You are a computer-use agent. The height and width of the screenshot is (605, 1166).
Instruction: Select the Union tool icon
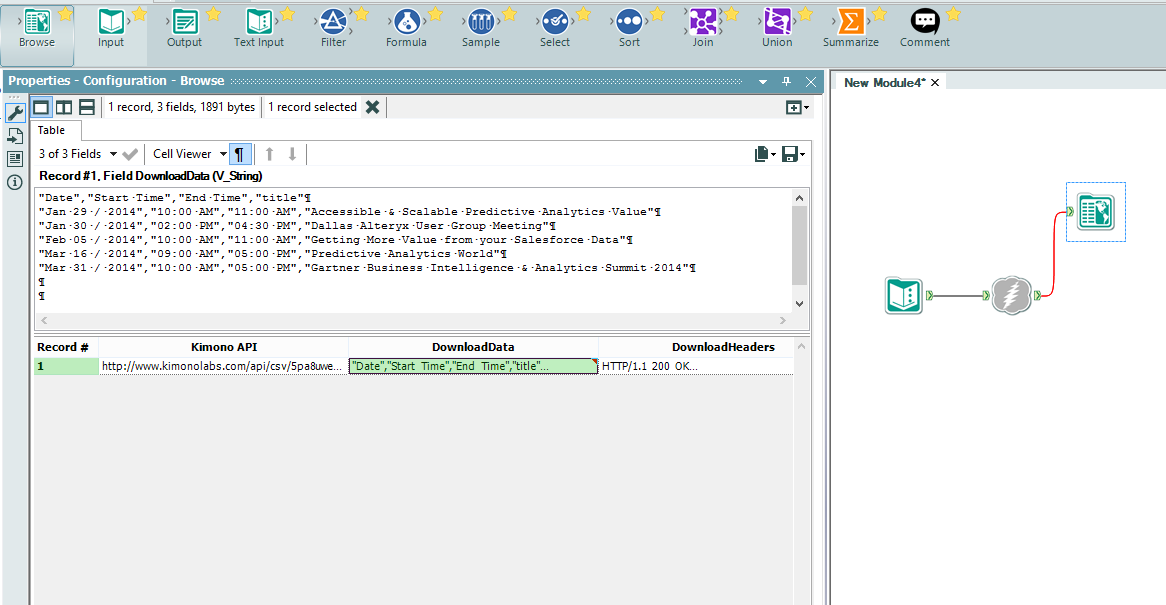coord(776,28)
